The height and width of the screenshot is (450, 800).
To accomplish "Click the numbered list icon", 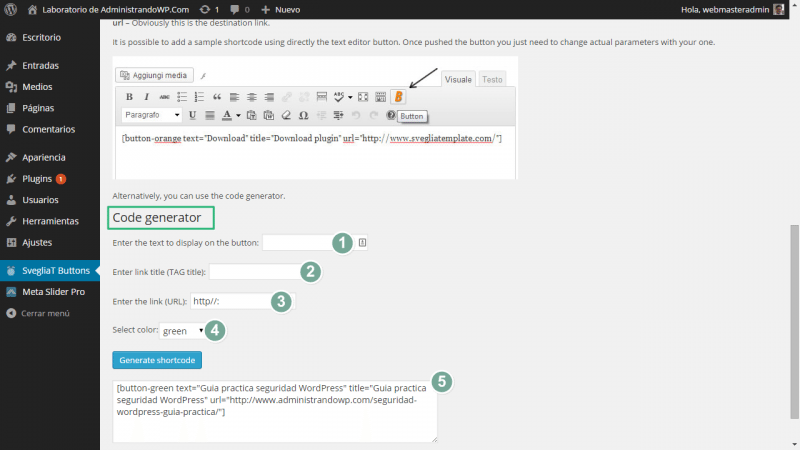I will point(199,96).
